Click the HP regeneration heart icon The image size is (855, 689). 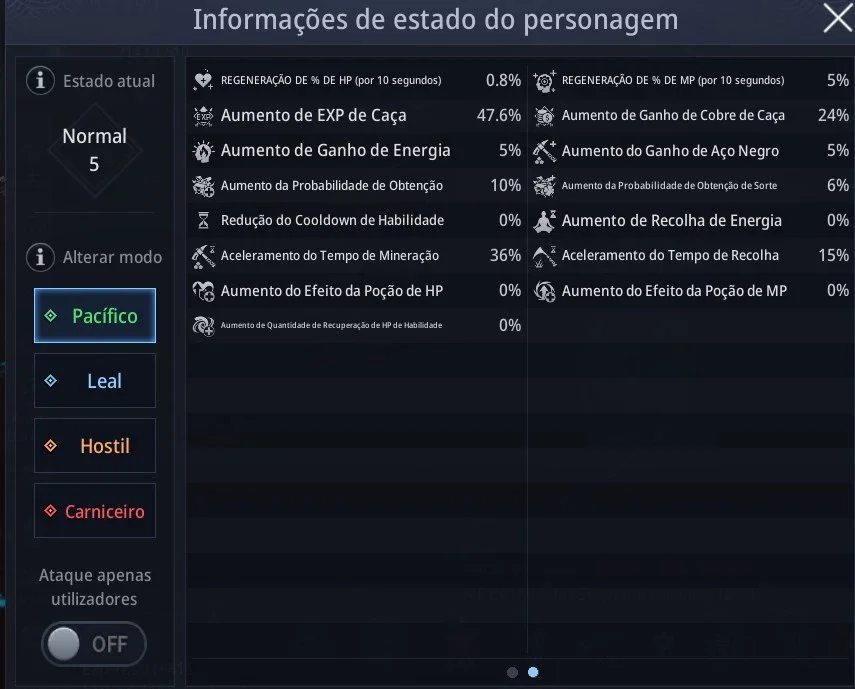coord(203,81)
